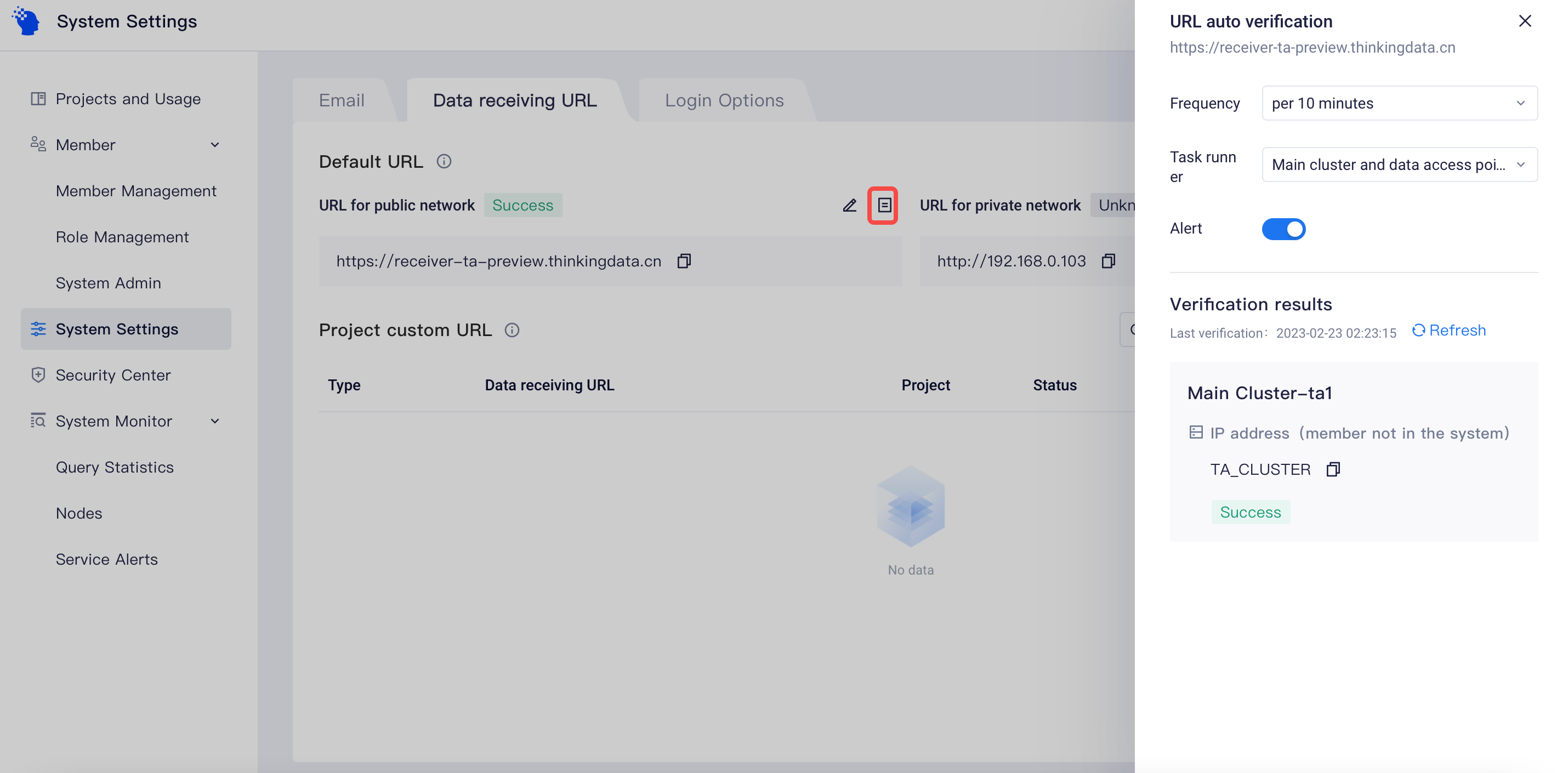This screenshot has width=1568, height=773.
Task: Click the Last verification timestamp 2023-02-23 02:23:15
Action: pos(1336,333)
